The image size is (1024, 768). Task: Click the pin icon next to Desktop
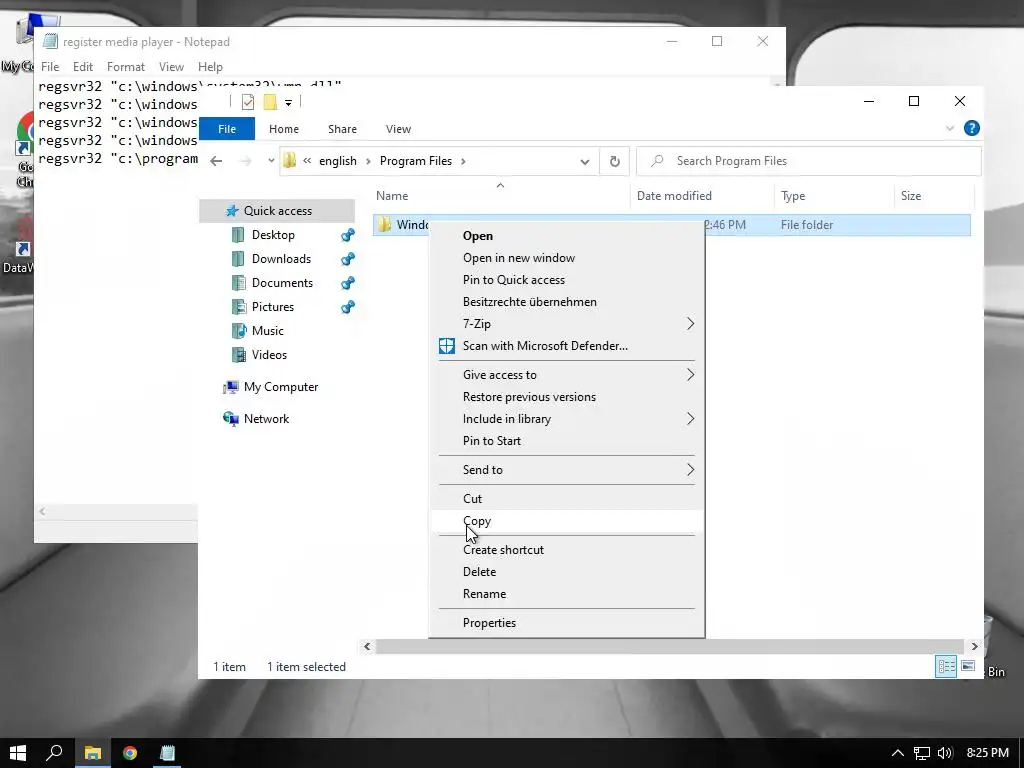tap(348, 234)
